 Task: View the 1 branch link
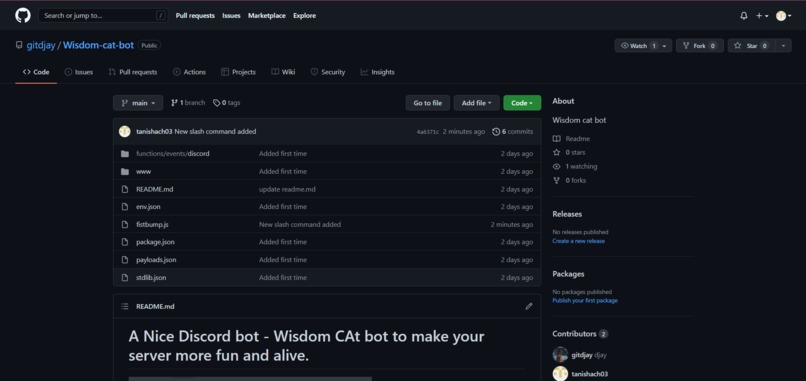click(x=188, y=103)
